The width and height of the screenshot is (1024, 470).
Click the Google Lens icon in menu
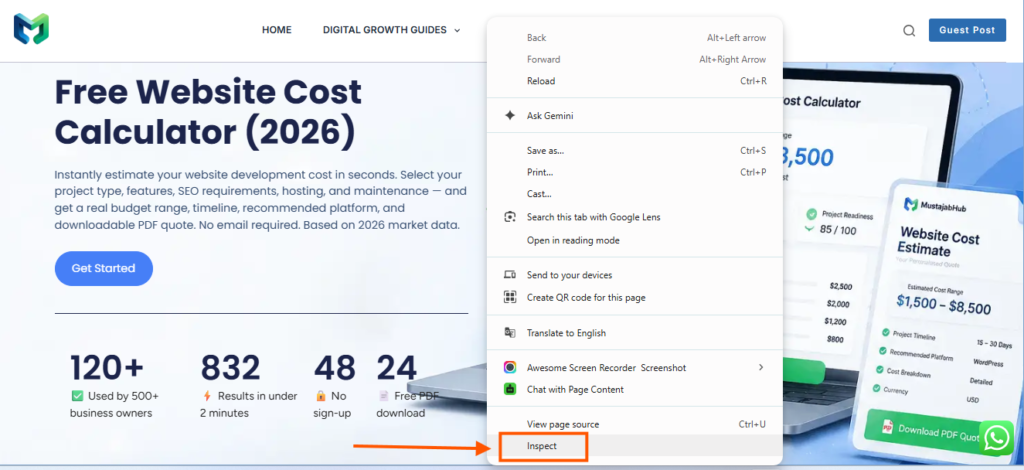click(x=510, y=217)
